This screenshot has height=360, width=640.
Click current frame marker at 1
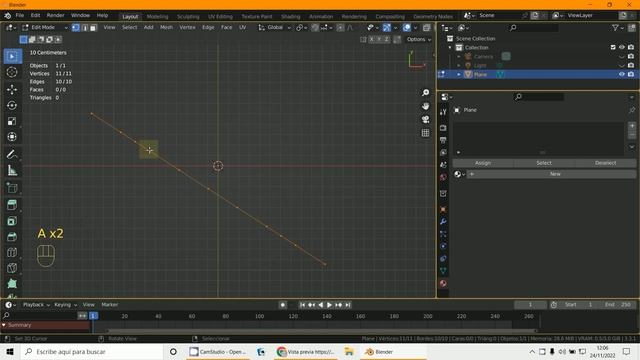point(93,316)
